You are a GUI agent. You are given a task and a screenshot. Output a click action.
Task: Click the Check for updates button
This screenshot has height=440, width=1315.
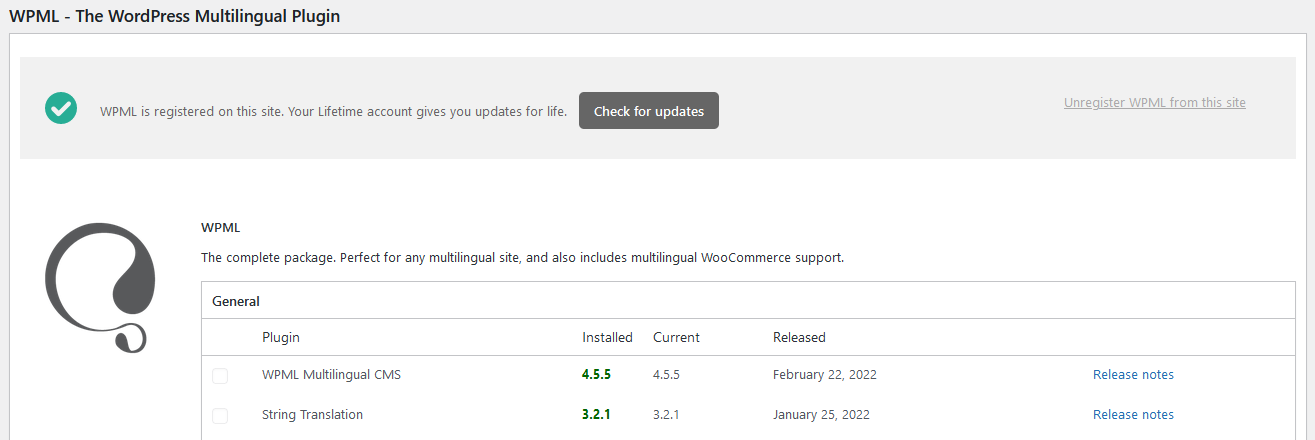(649, 111)
